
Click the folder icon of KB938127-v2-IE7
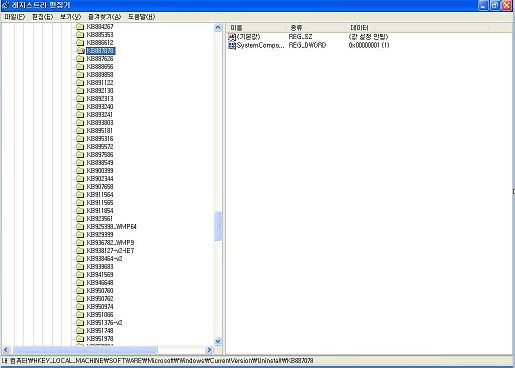tap(80, 251)
